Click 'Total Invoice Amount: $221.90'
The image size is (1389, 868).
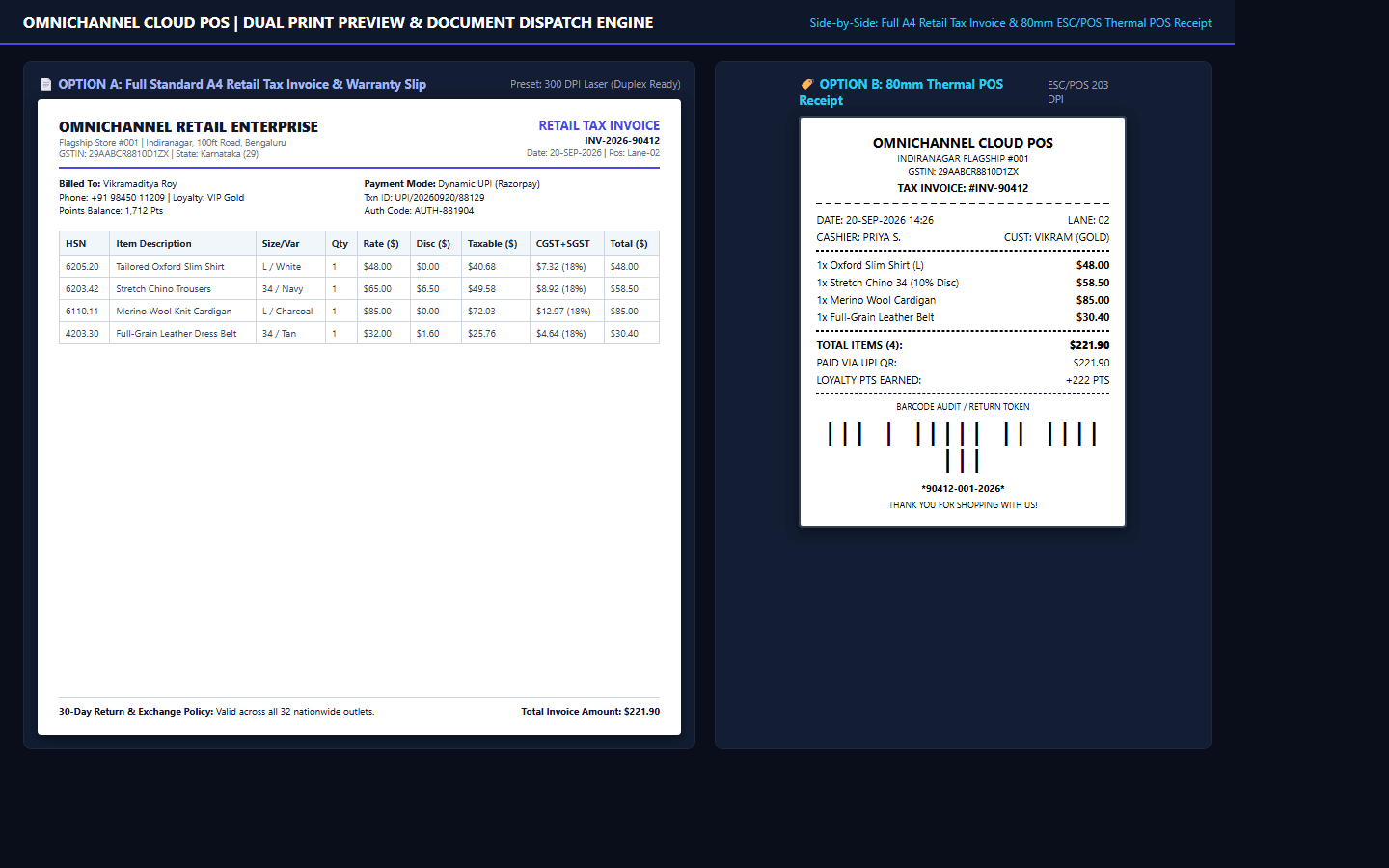coord(590,712)
